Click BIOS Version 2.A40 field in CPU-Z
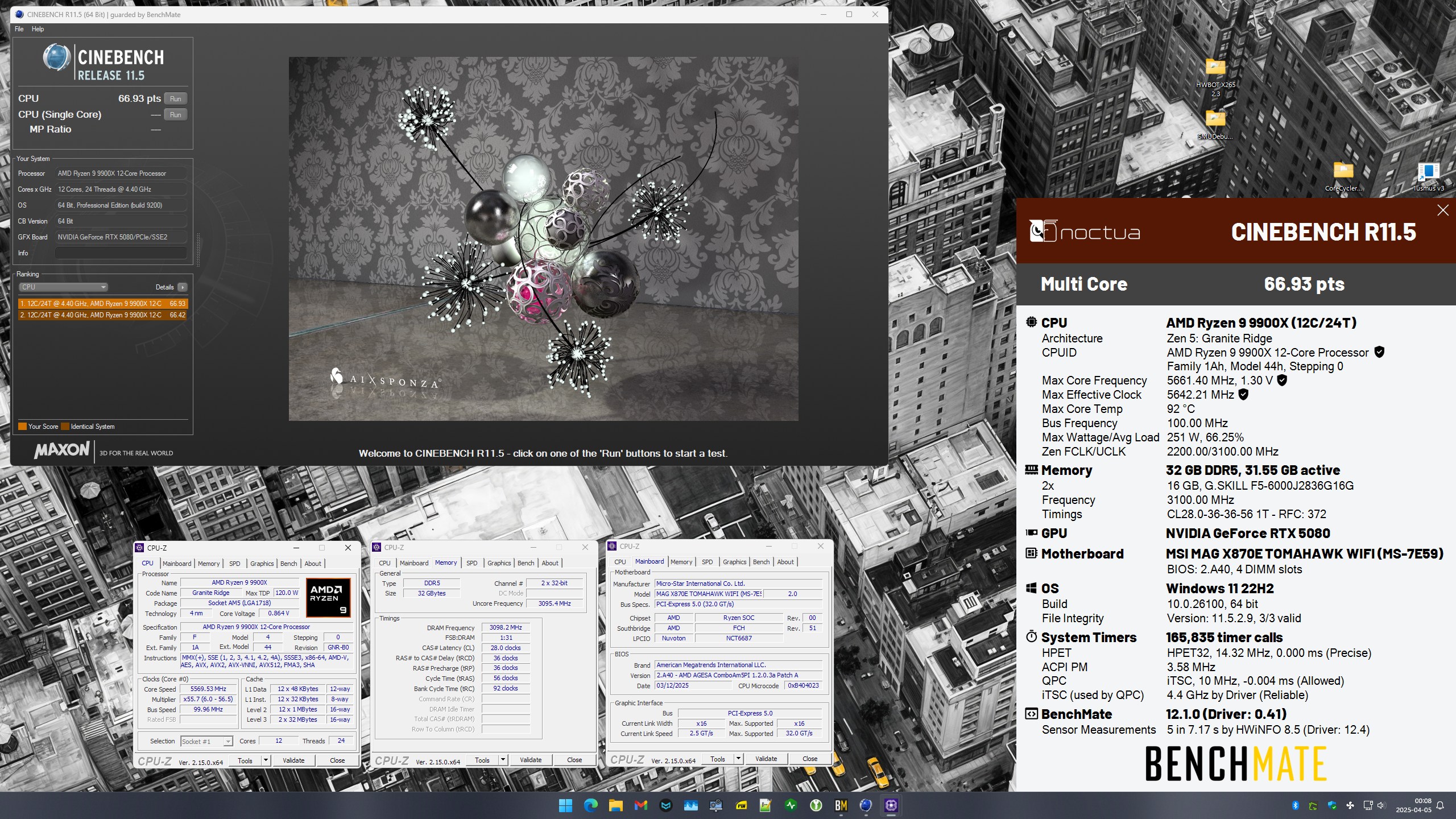The image size is (1456, 819). (738, 675)
